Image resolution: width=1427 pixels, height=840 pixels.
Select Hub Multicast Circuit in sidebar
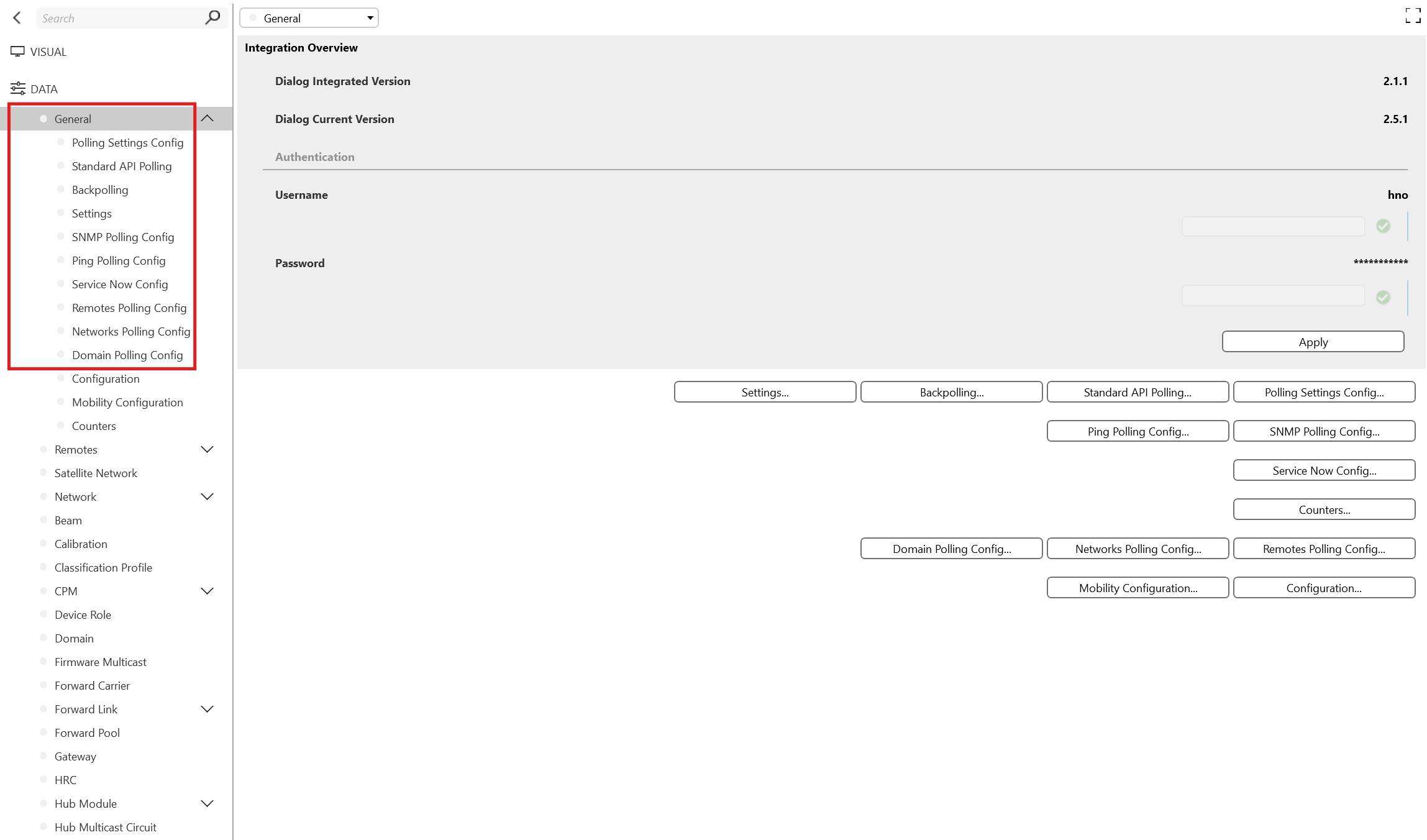(x=106, y=827)
